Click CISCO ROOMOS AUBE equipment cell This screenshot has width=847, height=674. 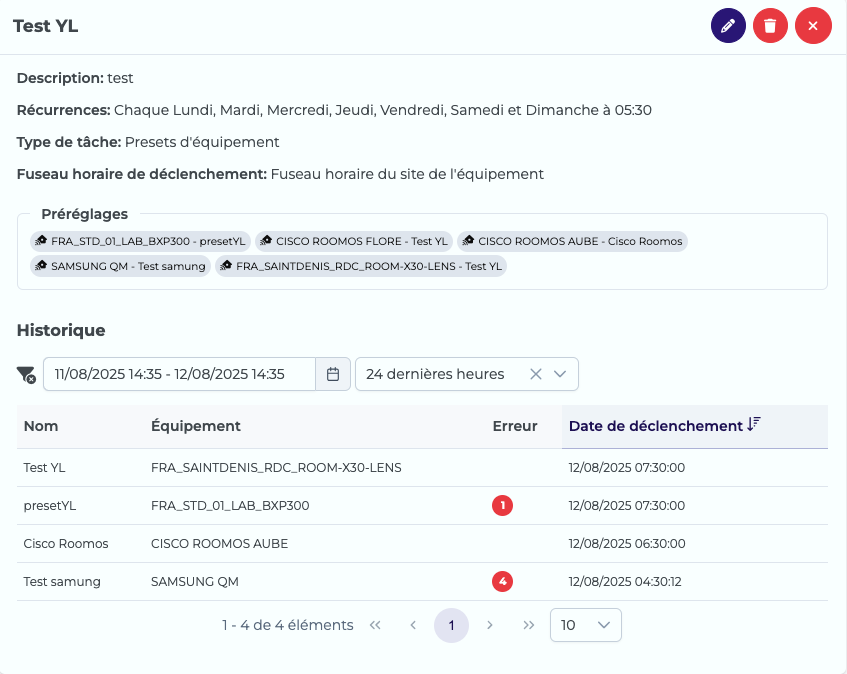coord(219,544)
